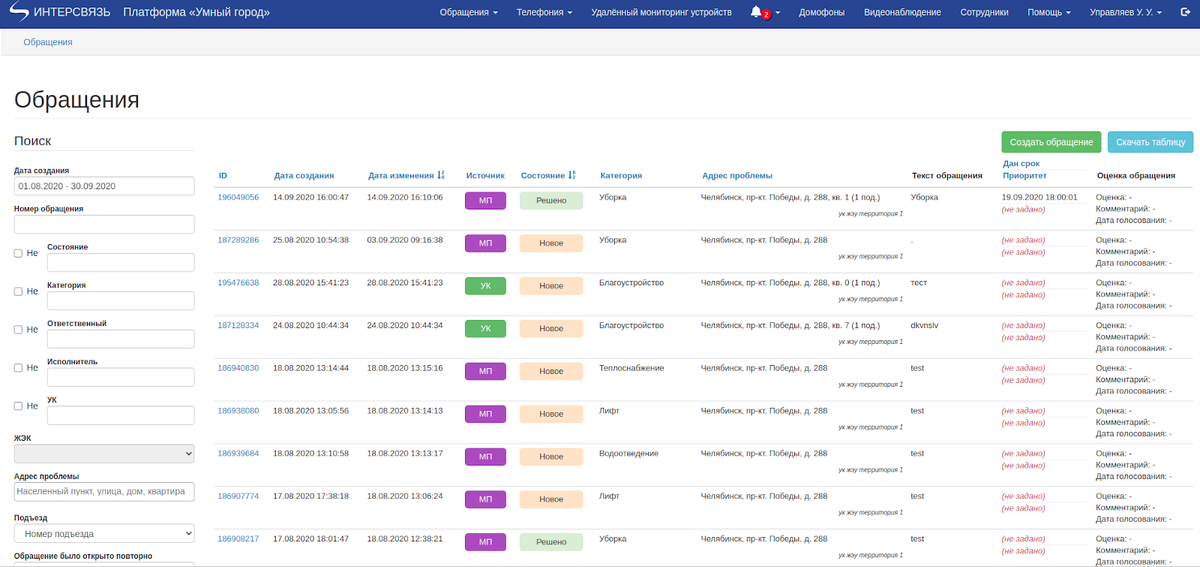This screenshot has width=1200, height=567.
Task: Focus the Ответственный filter input
Action: pyautogui.click(x=120, y=339)
